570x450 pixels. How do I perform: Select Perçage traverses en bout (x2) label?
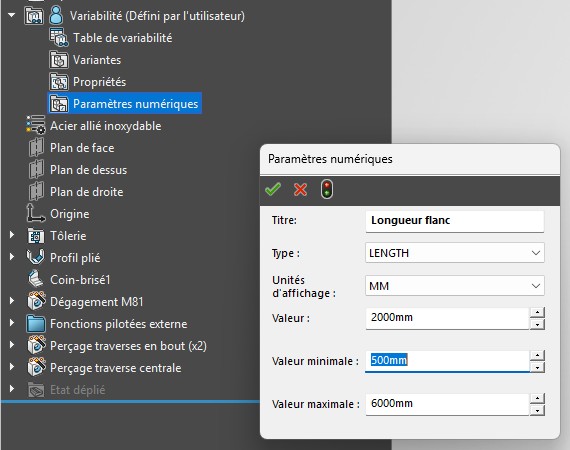click(128, 346)
